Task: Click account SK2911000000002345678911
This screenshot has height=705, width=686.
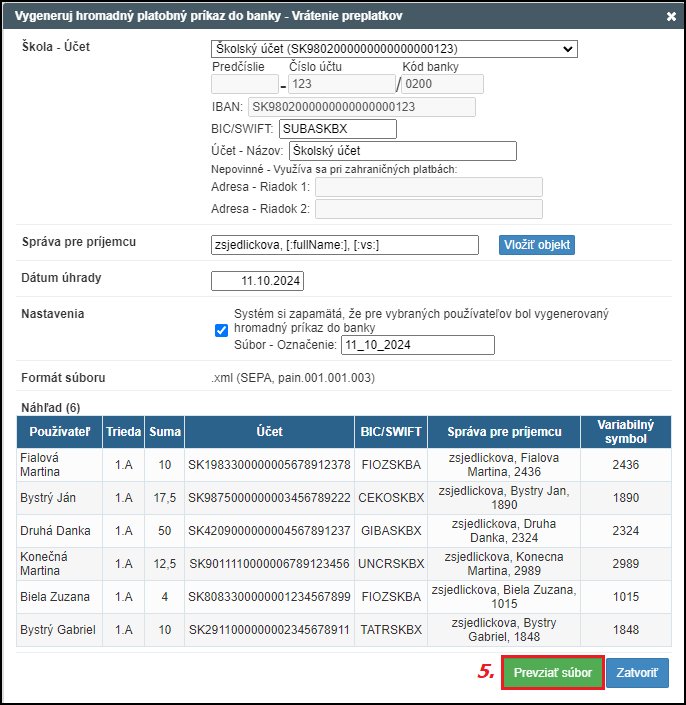Action: 269,629
